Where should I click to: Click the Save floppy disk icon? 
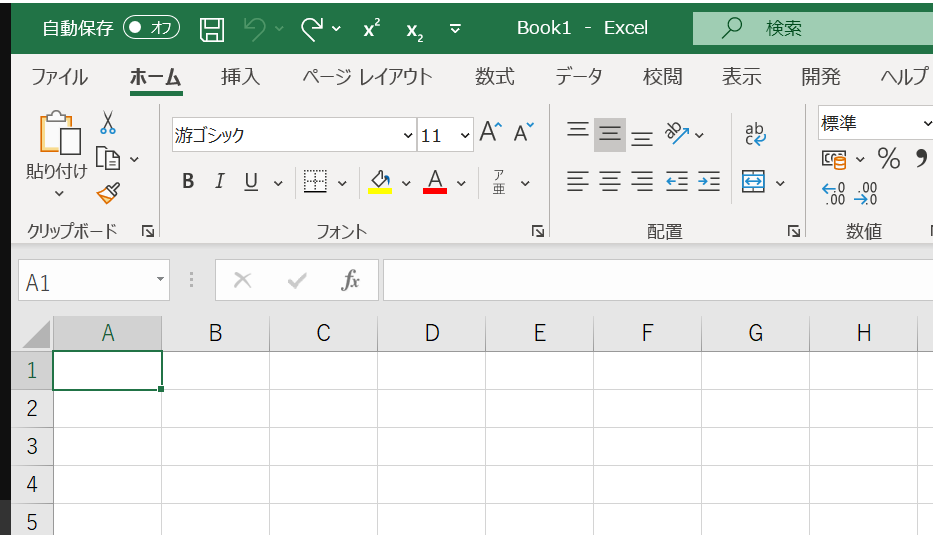(x=211, y=29)
